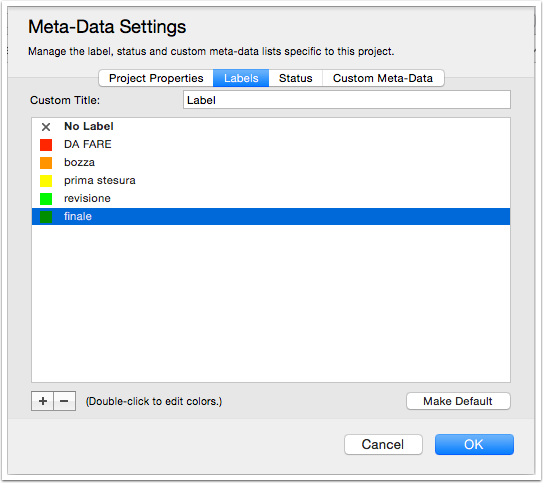The height and width of the screenshot is (483, 543).
Task: Click the Make Default button
Action: pyautogui.click(x=458, y=401)
